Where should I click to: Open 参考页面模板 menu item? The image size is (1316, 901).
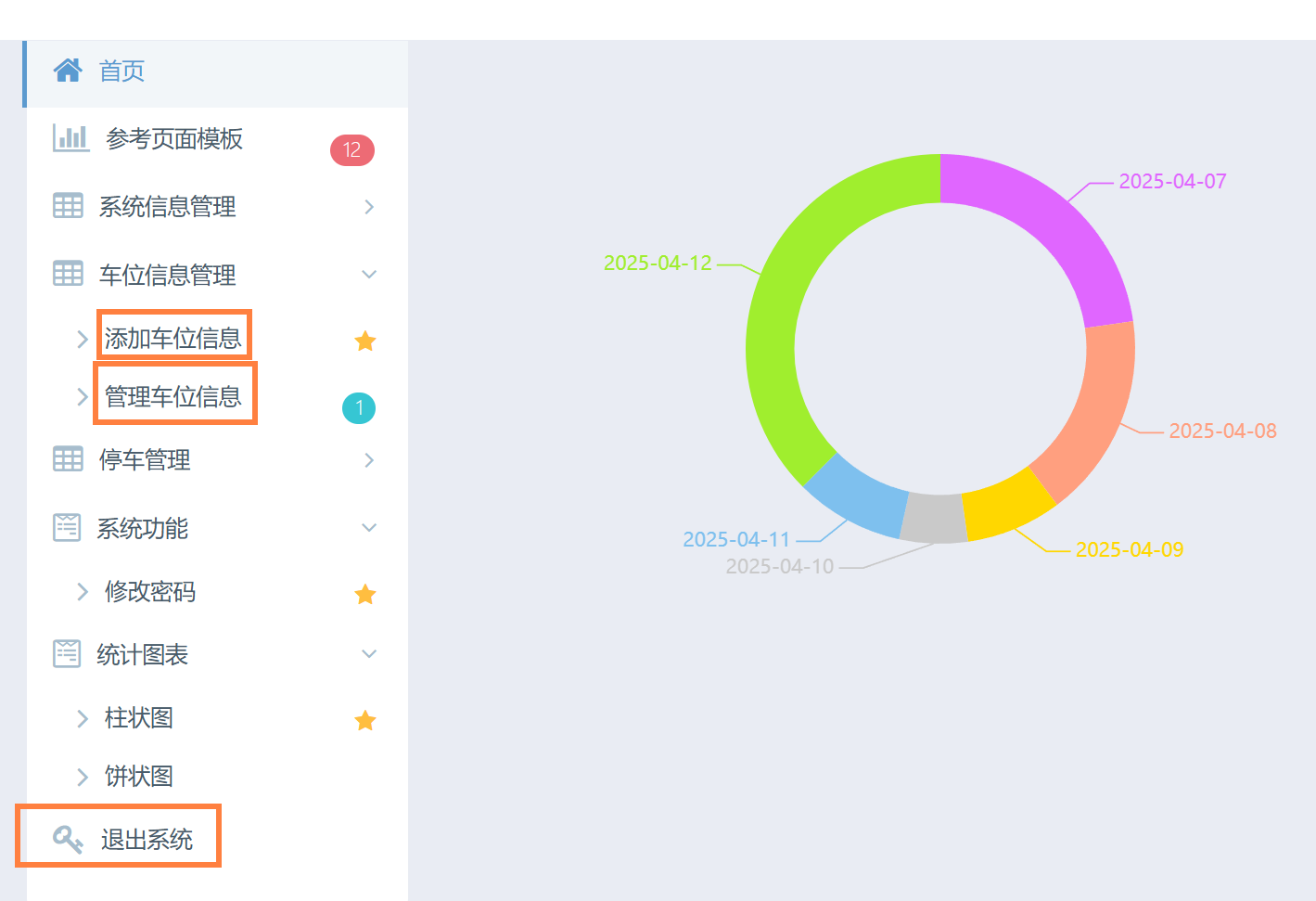coord(174,139)
